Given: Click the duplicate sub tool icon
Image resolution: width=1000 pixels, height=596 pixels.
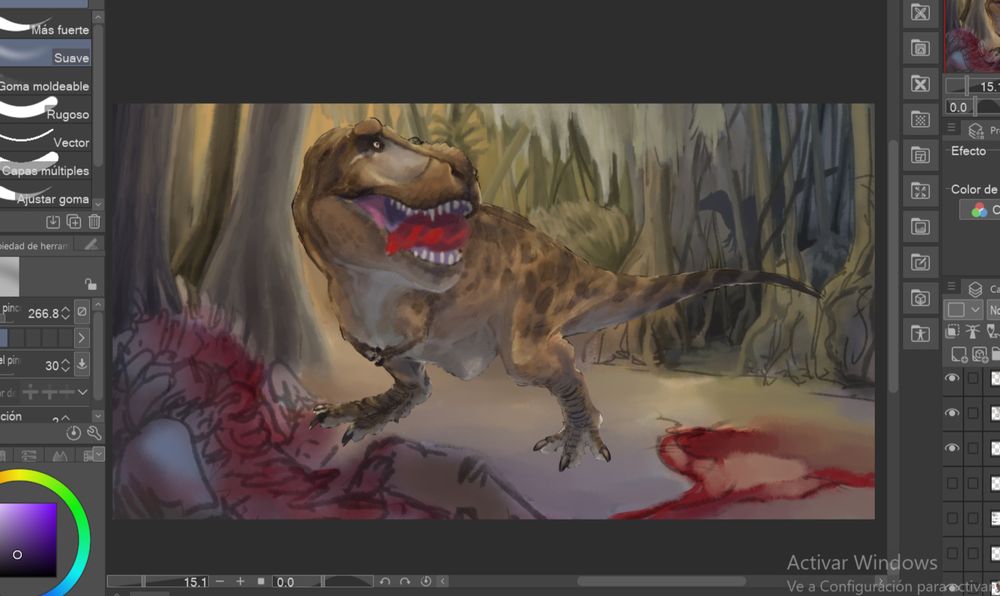Looking at the screenshot, I should click(73, 221).
